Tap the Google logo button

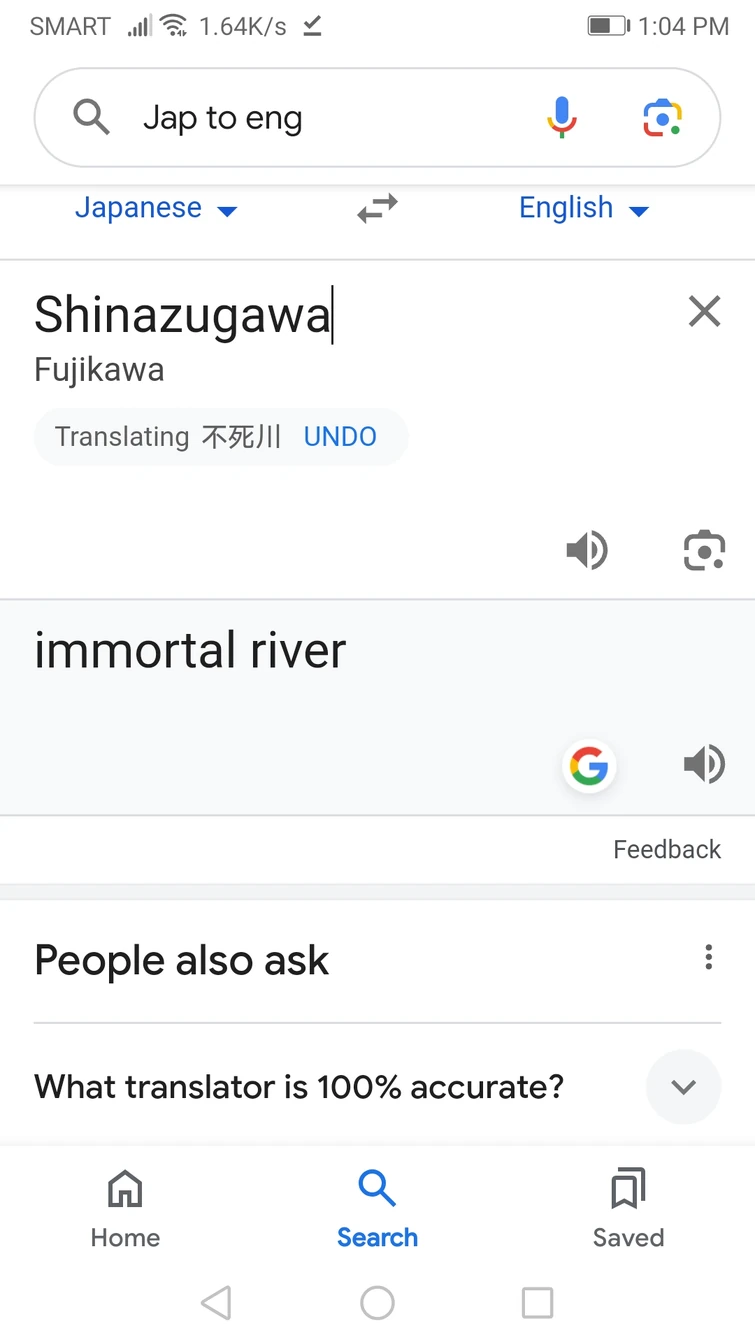click(588, 767)
